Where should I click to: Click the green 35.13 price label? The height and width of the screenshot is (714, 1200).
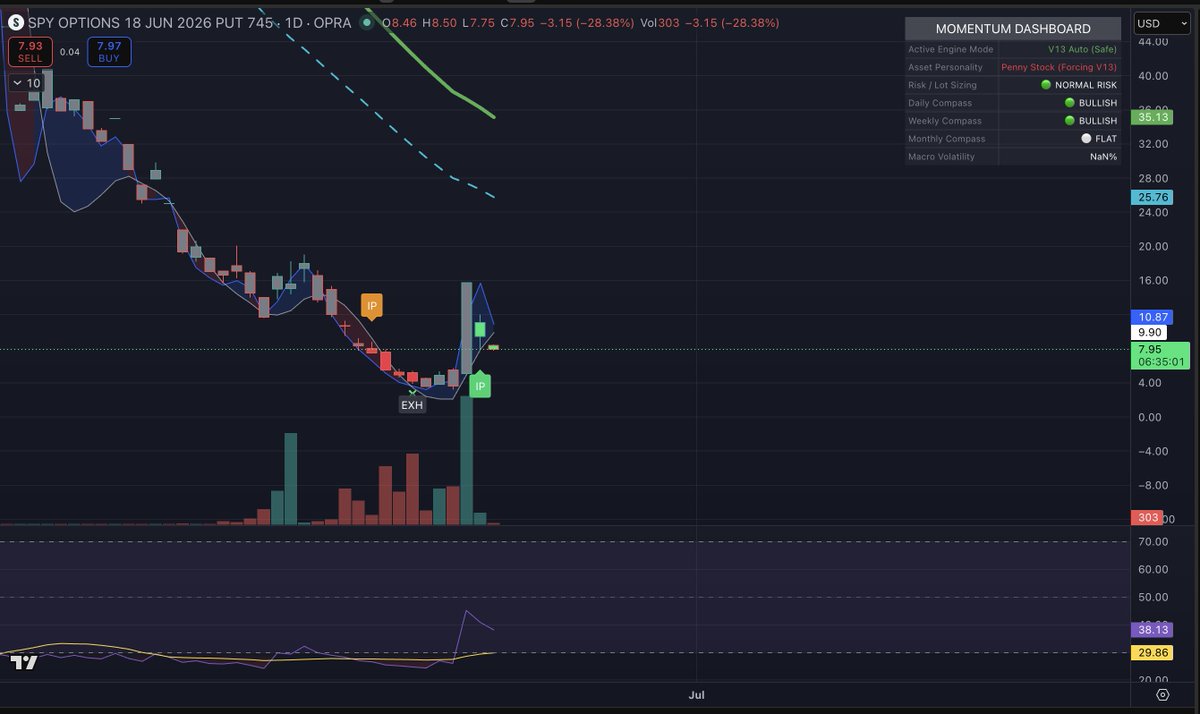click(x=1154, y=117)
